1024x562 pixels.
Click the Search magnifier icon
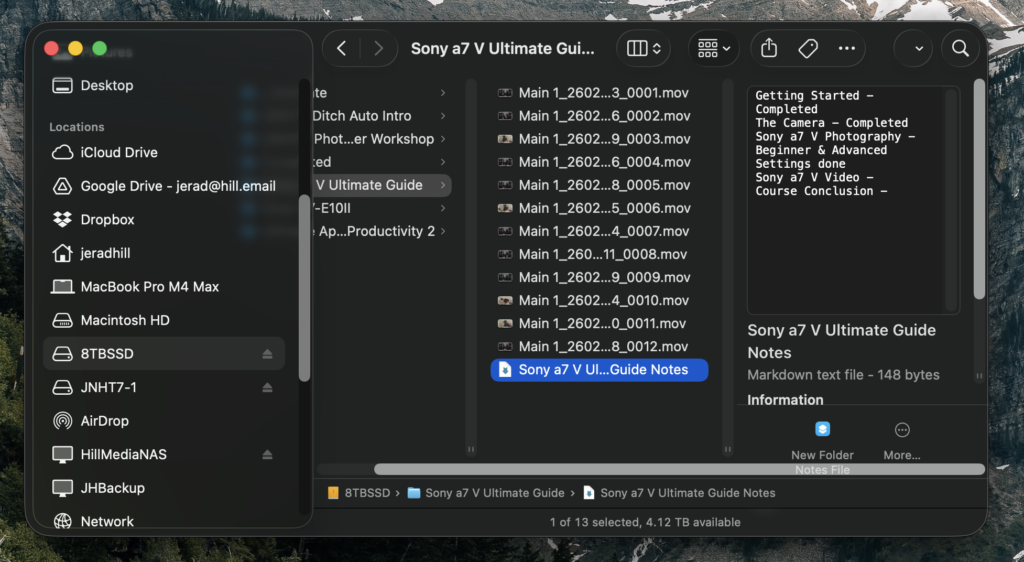pyautogui.click(x=960, y=48)
